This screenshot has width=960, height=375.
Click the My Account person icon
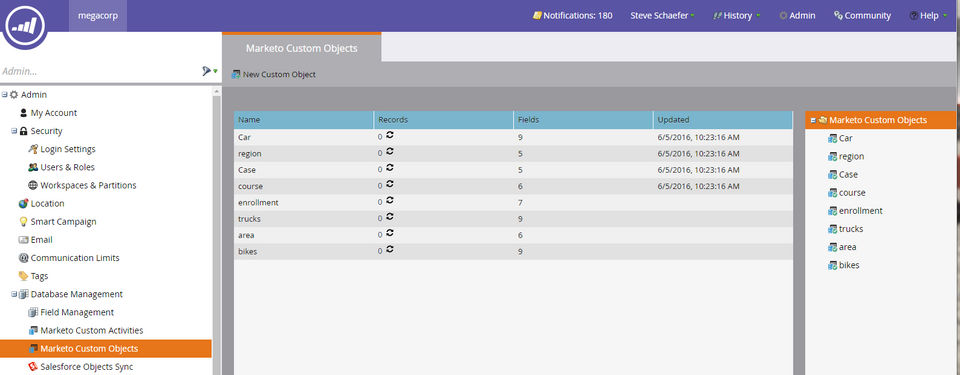[23, 113]
